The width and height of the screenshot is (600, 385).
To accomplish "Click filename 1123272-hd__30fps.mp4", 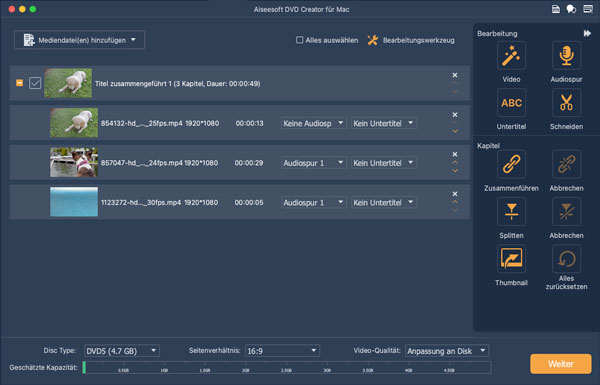I will click(x=141, y=202).
